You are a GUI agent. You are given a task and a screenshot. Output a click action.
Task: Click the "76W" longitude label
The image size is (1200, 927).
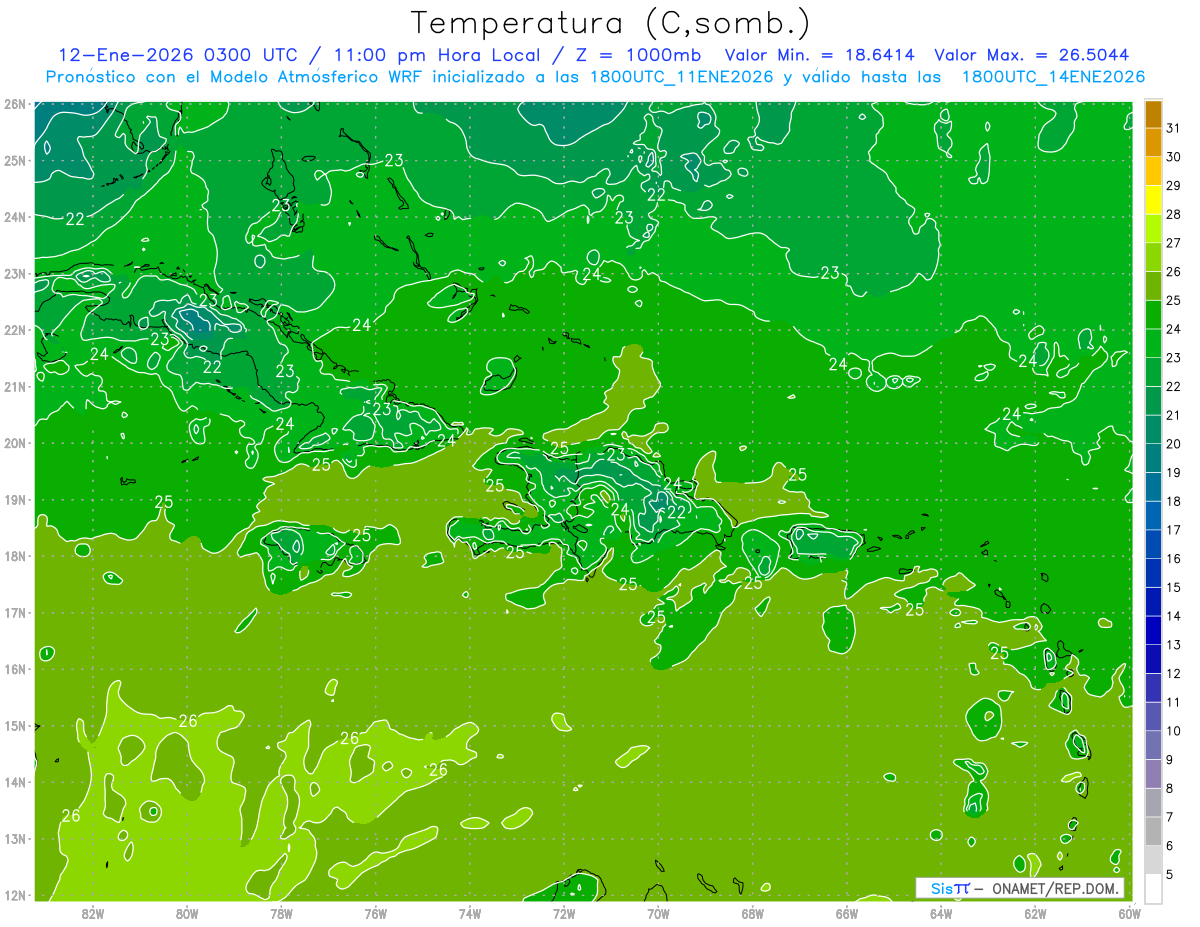375,913
